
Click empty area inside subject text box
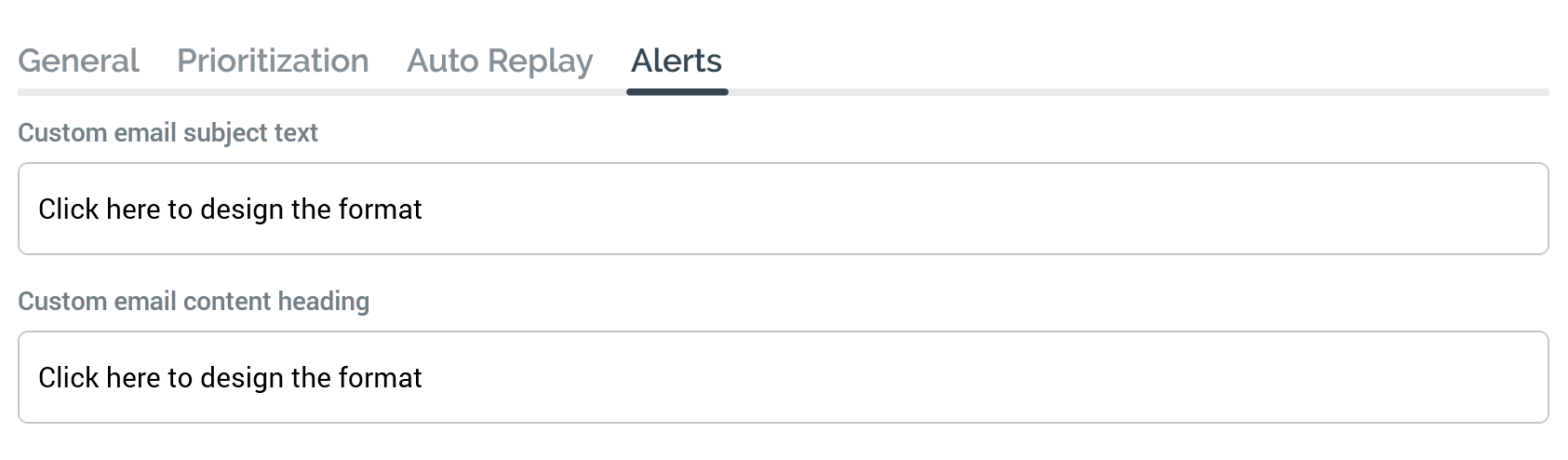1024,209
